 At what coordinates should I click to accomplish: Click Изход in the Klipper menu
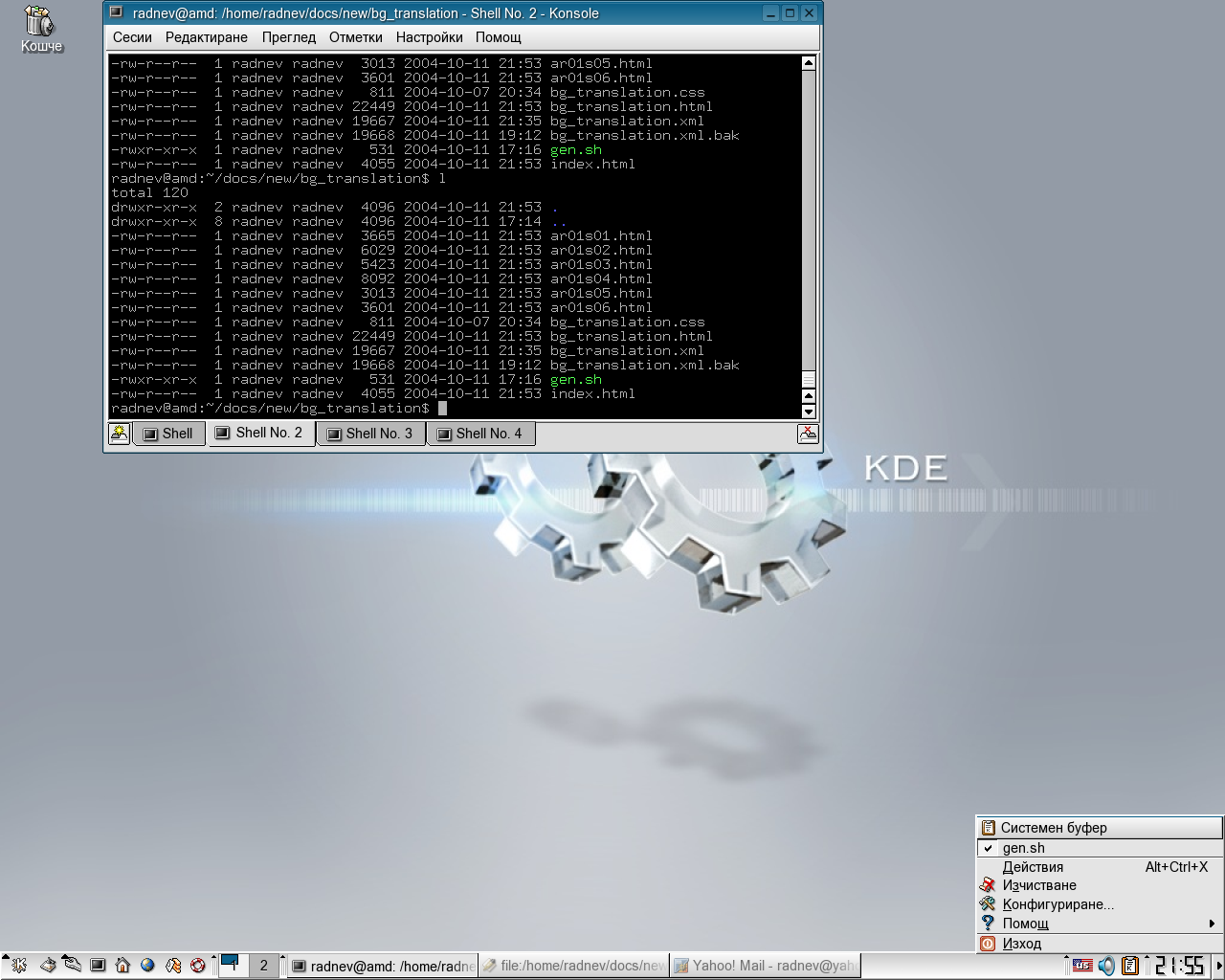tap(1021, 944)
